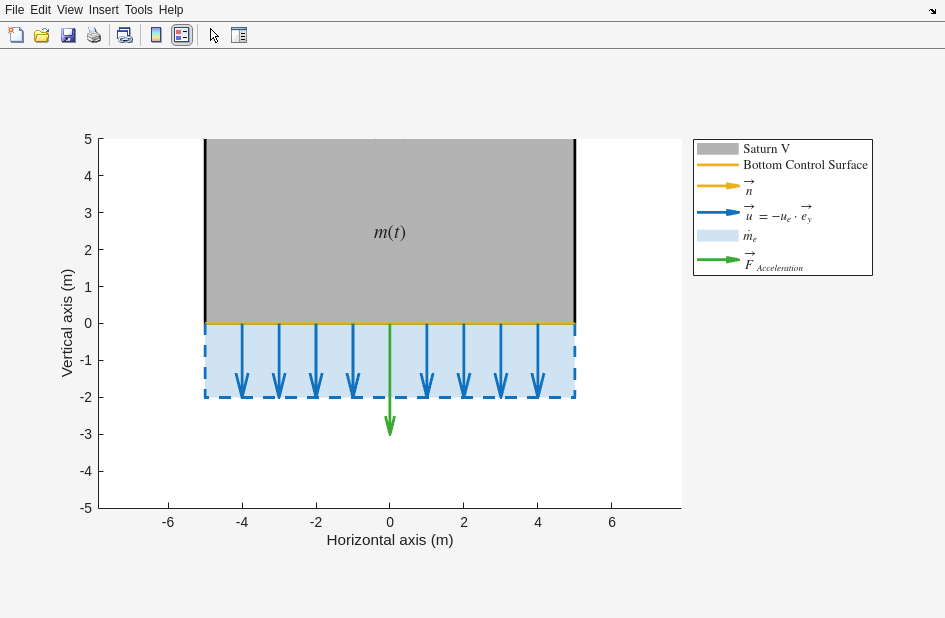Viewport: 945px width, 618px height.
Task: Click the Link Plot toolbar icon
Action: (124, 35)
